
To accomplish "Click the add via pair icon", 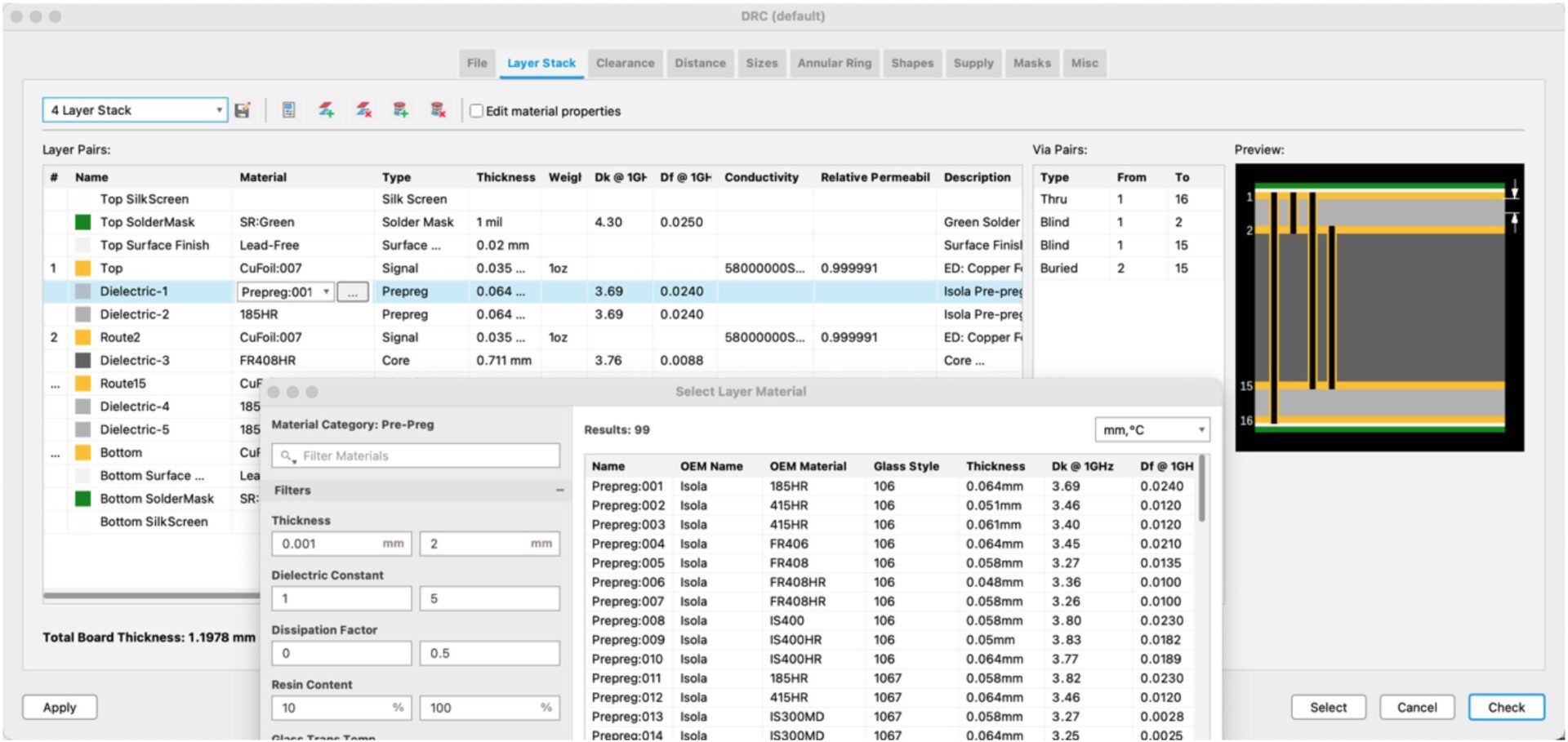I will [x=400, y=110].
